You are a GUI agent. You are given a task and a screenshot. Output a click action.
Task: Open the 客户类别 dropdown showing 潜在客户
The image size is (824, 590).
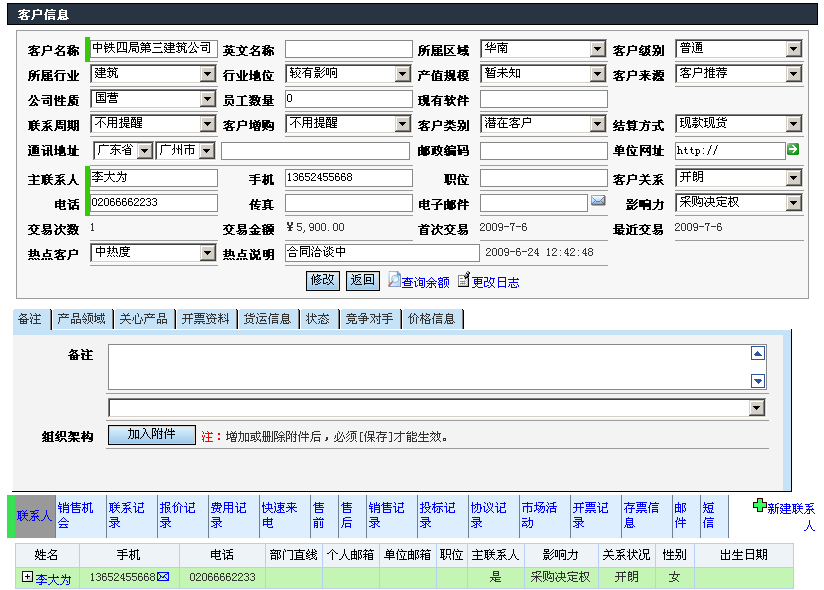(543, 124)
